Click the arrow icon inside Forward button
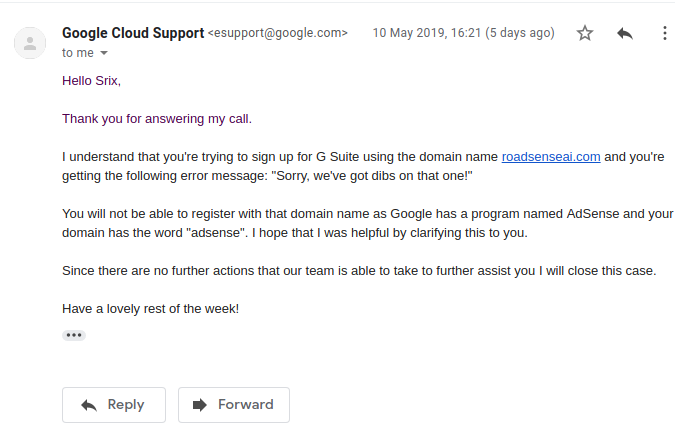 click(199, 405)
